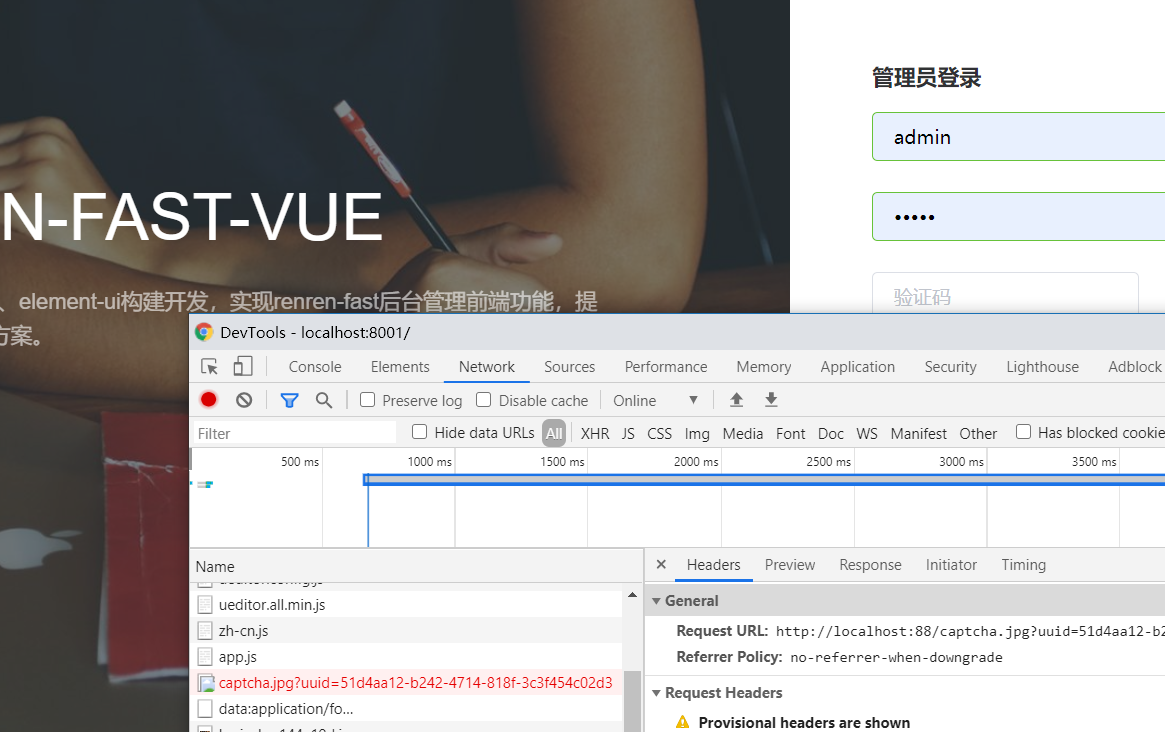Screen dimensions: 1165x732
Task: Switch to the Preview detail tab
Action: coord(790,565)
